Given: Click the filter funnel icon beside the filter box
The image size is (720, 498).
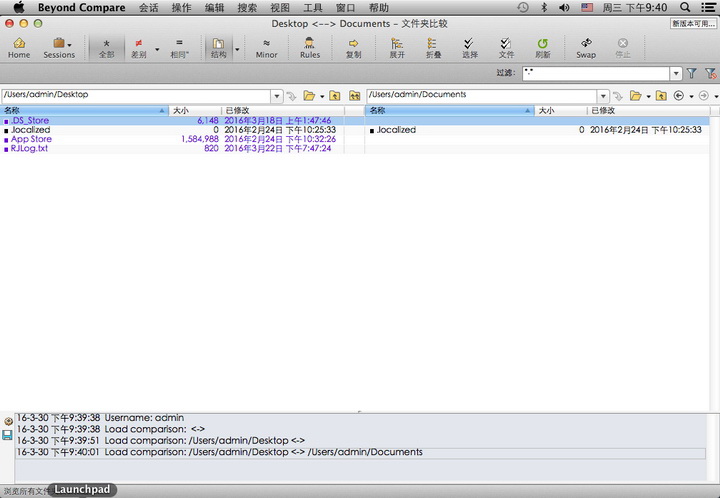Looking at the screenshot, I should pyautogui.click(x=691, y=74).
